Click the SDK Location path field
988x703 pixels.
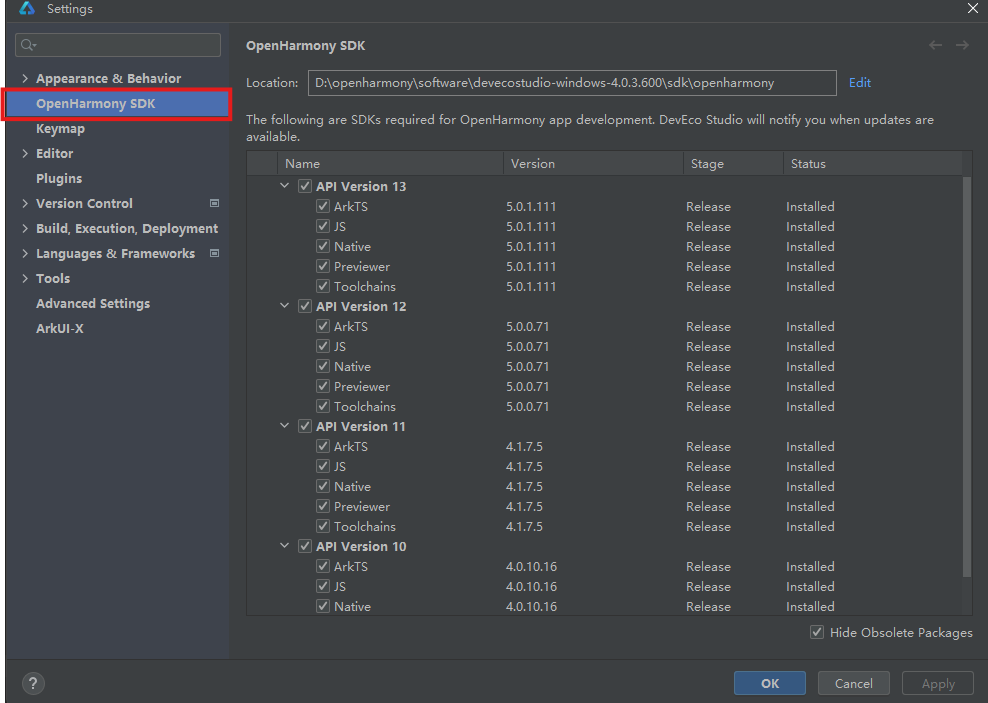[571, 83]
